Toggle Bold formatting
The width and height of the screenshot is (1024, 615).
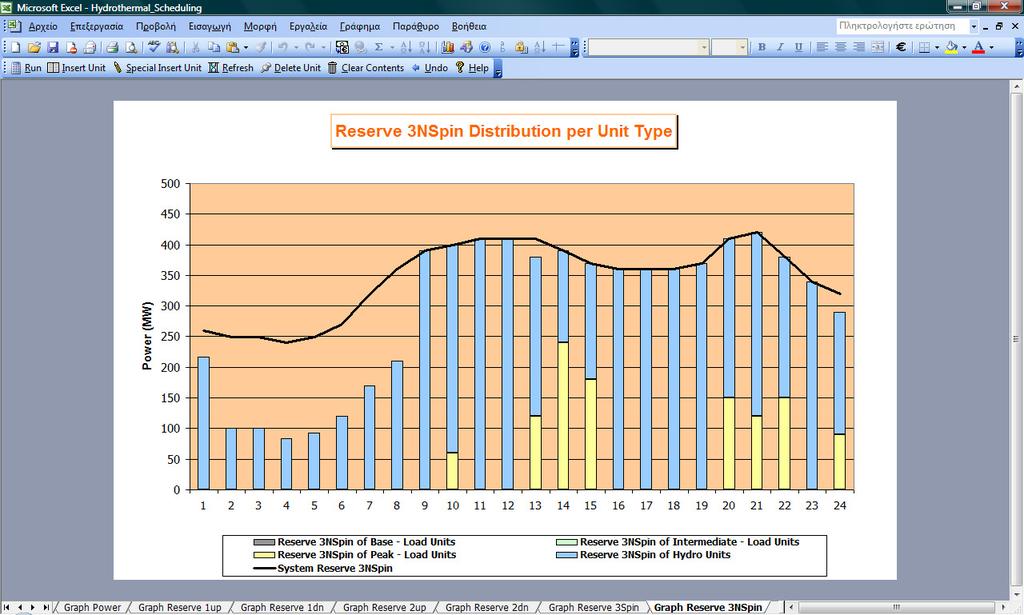click(x=761, y=47)
